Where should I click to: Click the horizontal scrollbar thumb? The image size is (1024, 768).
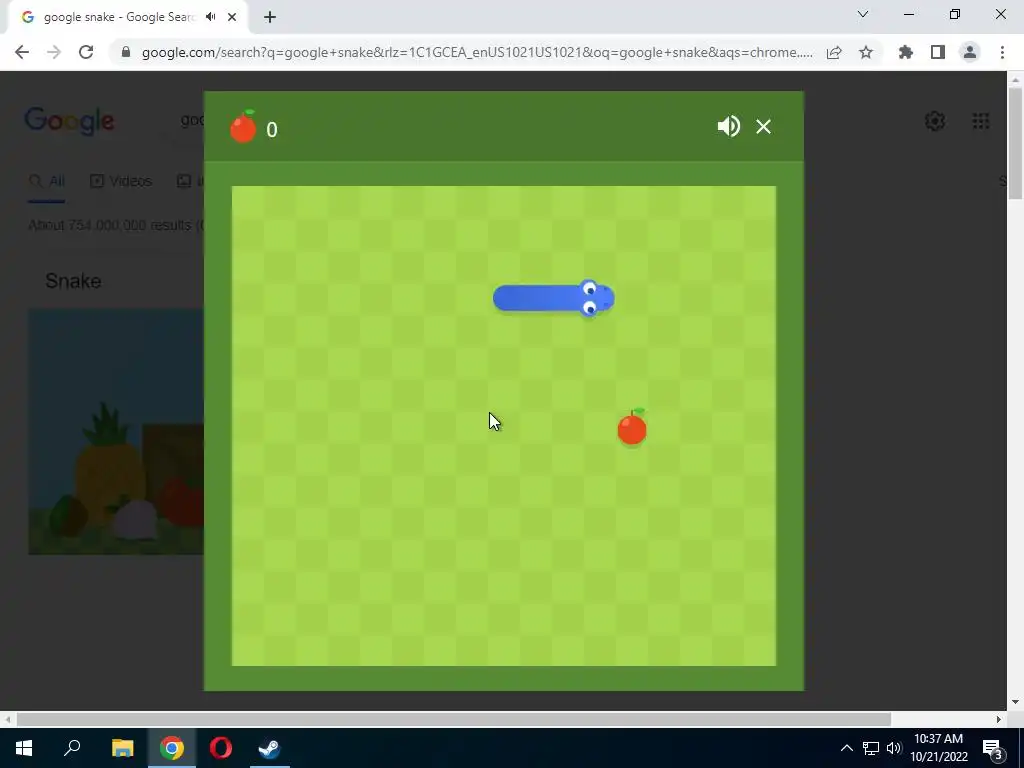454,719
